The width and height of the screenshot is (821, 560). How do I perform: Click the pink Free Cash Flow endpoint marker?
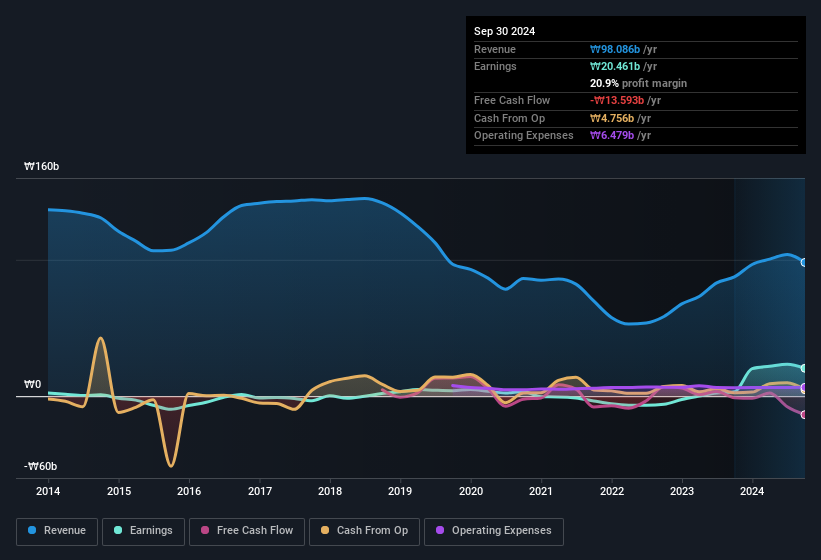[x=804, y=415]
